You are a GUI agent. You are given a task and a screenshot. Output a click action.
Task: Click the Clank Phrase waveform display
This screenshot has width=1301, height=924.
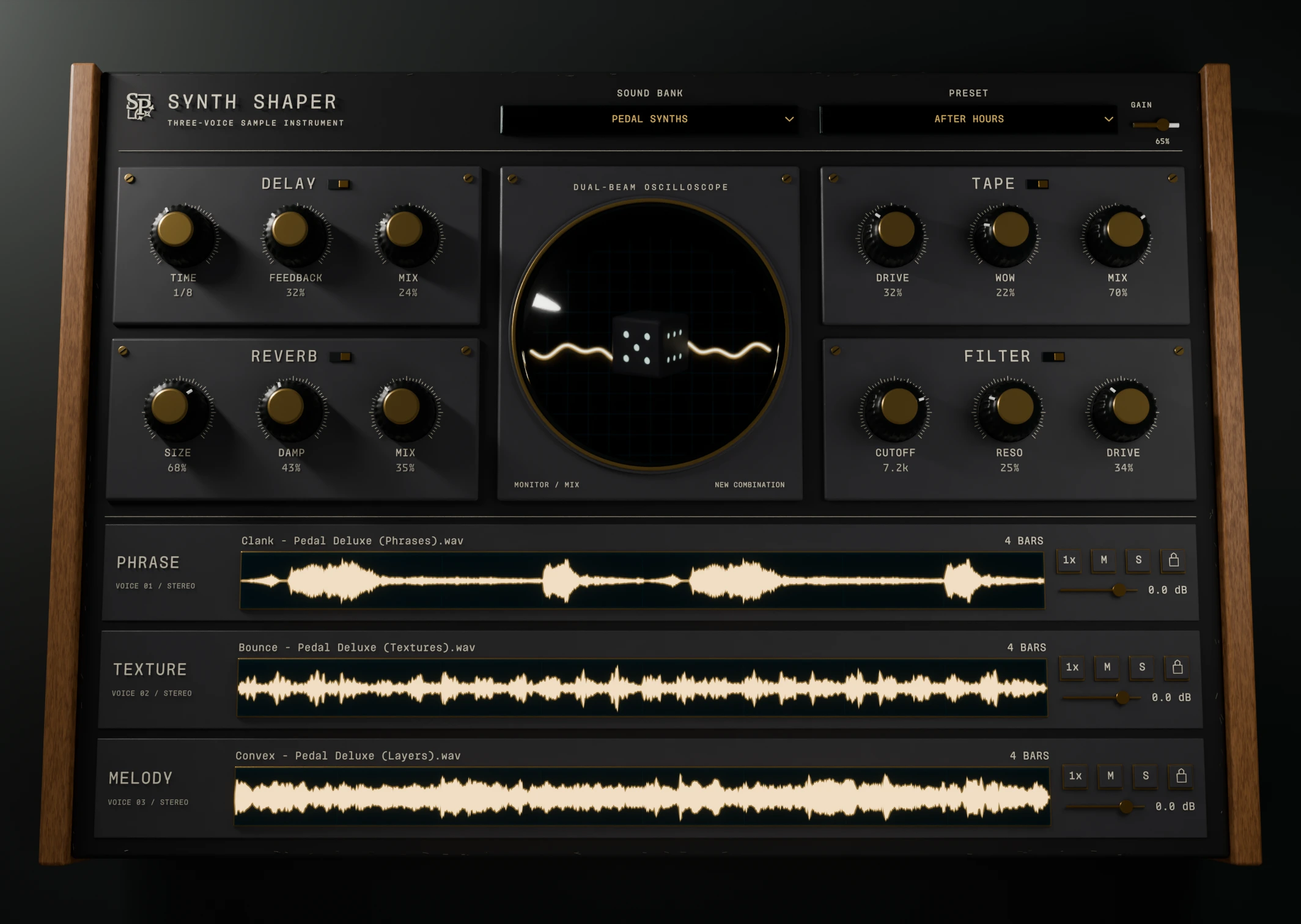point(642,581)
